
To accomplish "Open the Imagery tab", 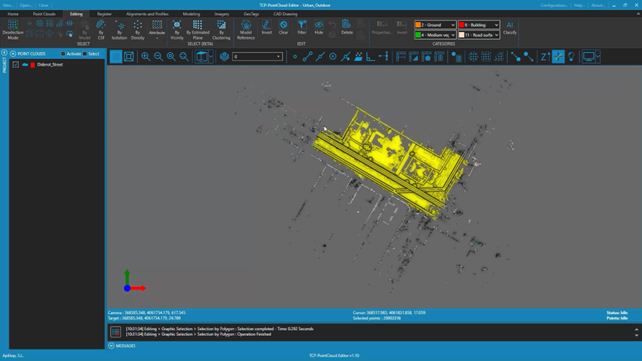I will click(x=222, y=14).
